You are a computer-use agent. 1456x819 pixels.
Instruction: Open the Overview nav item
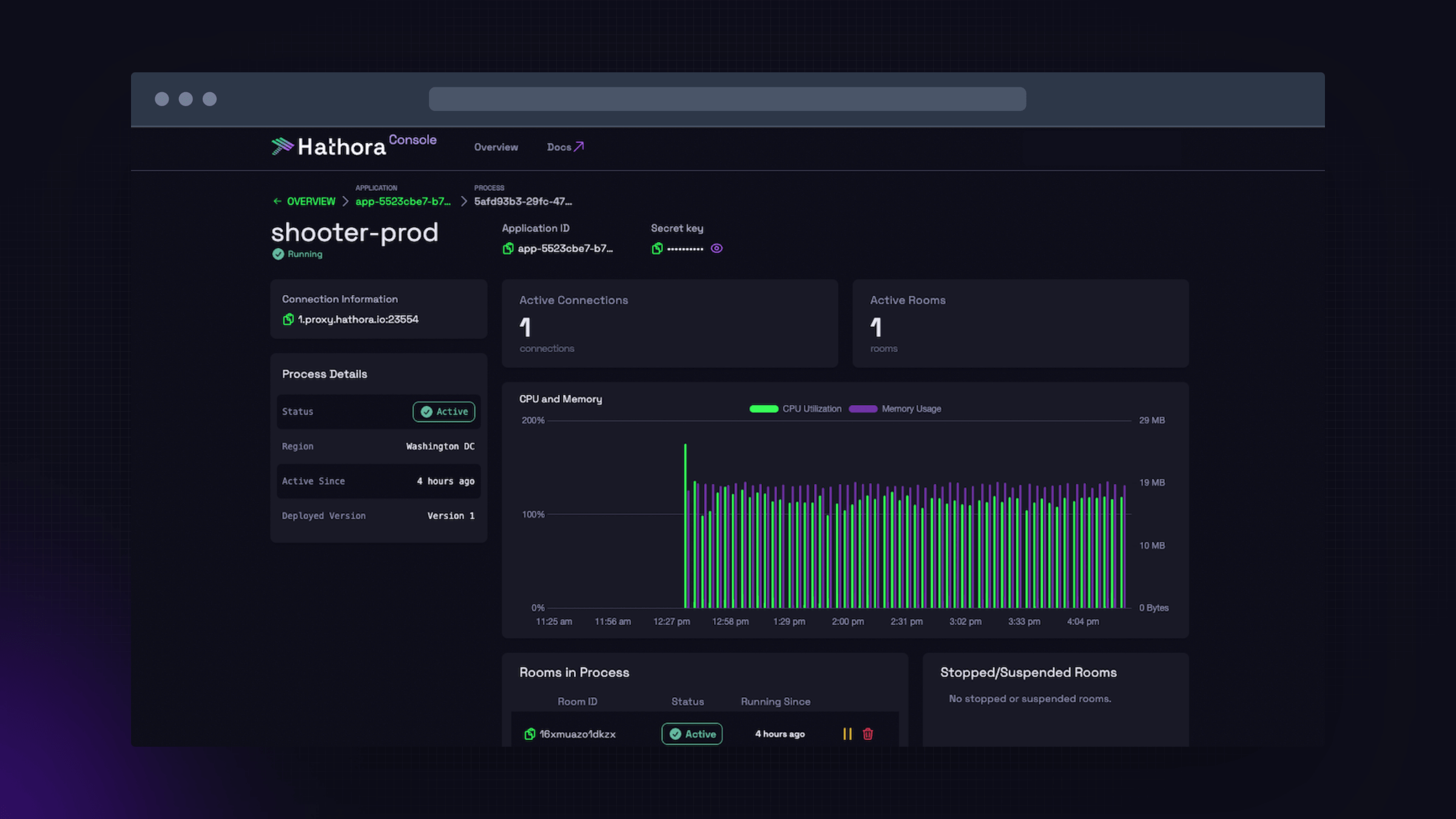496,147
